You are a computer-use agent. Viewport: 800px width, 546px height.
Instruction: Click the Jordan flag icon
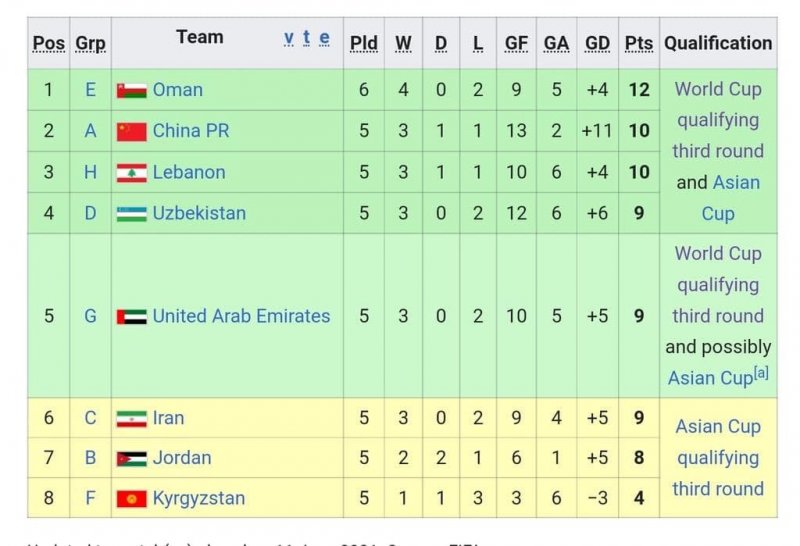click(131, 458)
